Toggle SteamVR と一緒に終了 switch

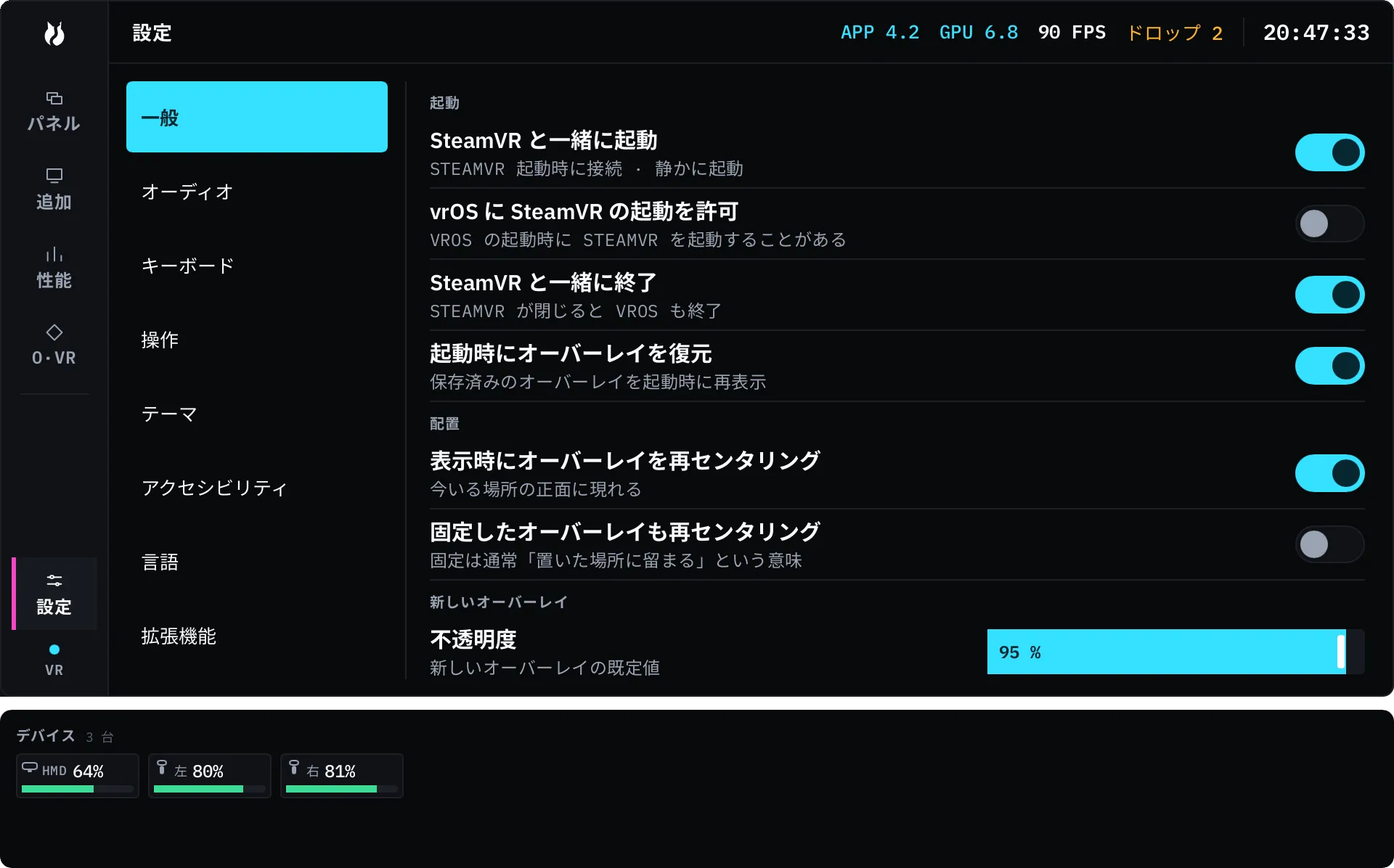pyautogui.click(x=1329, y=295)
